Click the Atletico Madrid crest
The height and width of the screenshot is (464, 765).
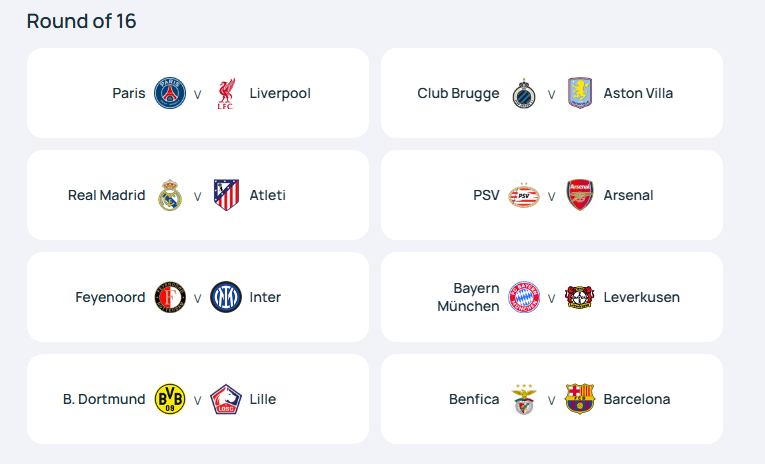coord(226,195)
